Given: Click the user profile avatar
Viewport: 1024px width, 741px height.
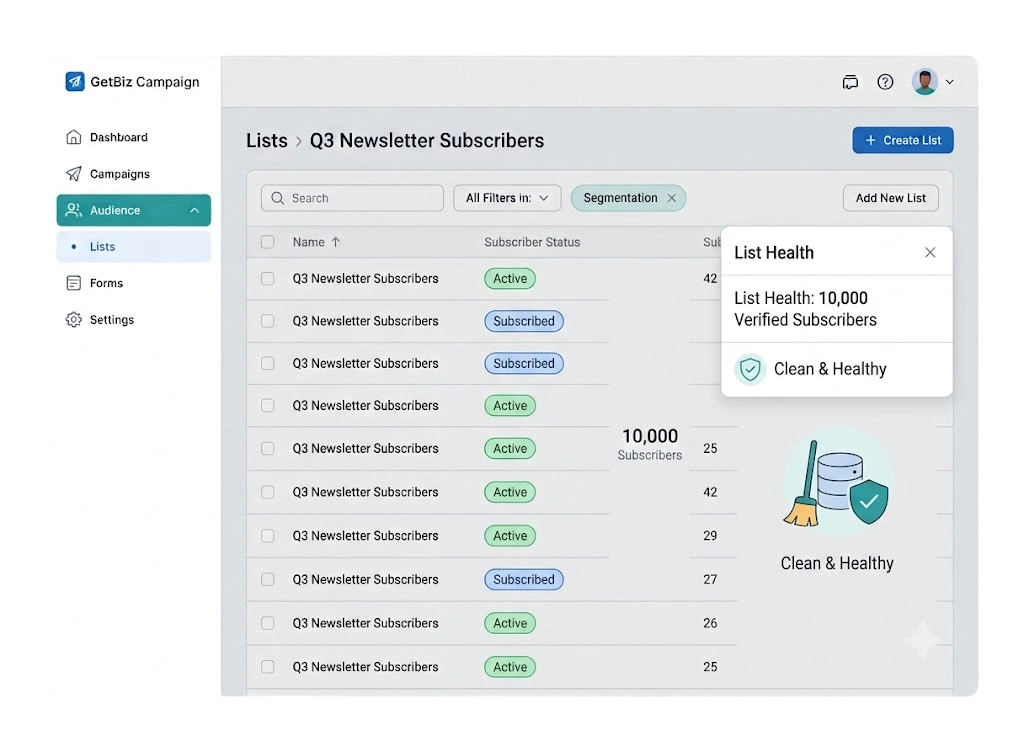Looking at the screenshot, I should point(925,82).
